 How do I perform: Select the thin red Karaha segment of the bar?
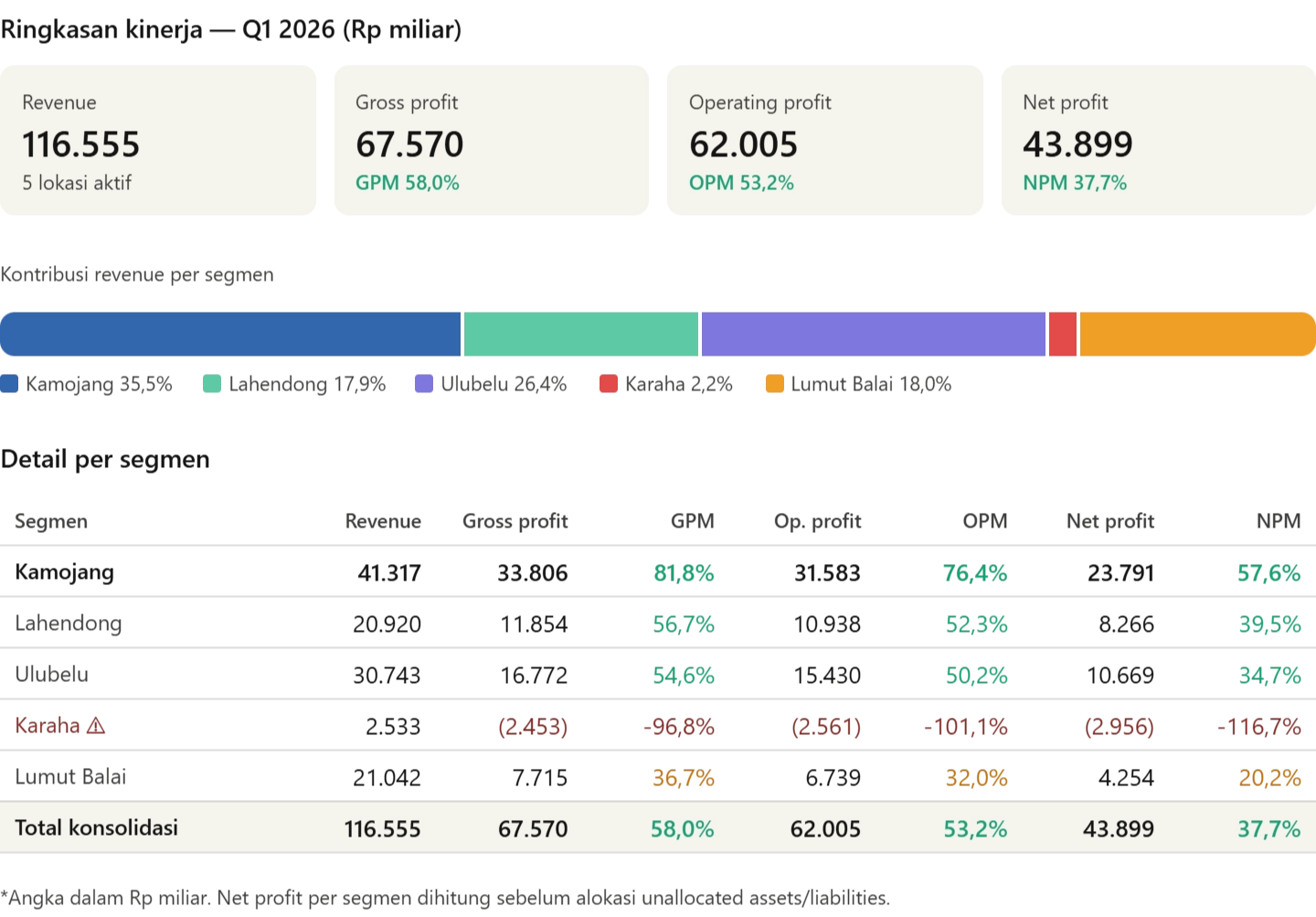pyautogui.click(x=1063, y=334)
